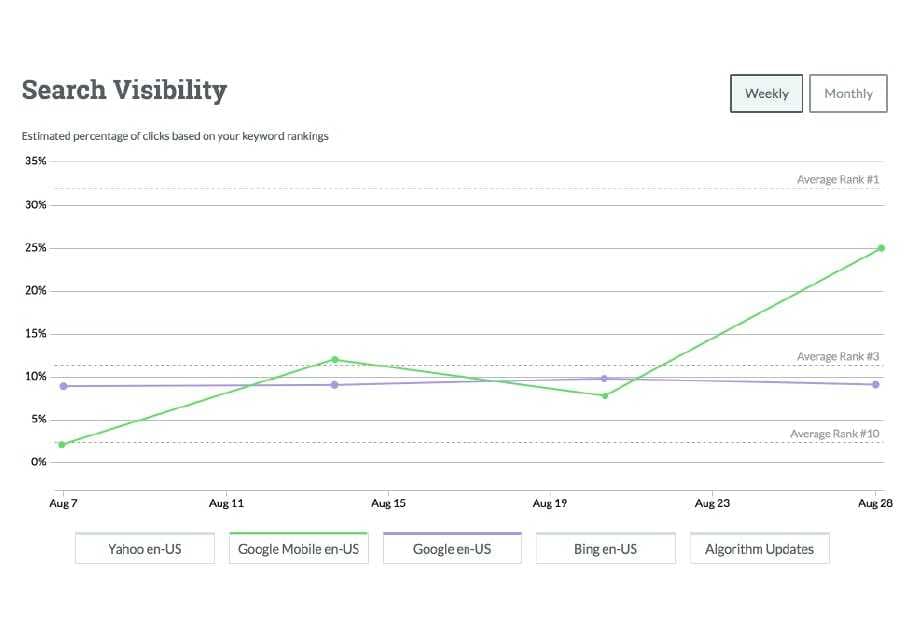The image size is (914, 622).
Task: Hide the Google en-US series
Action: (452, 549)
